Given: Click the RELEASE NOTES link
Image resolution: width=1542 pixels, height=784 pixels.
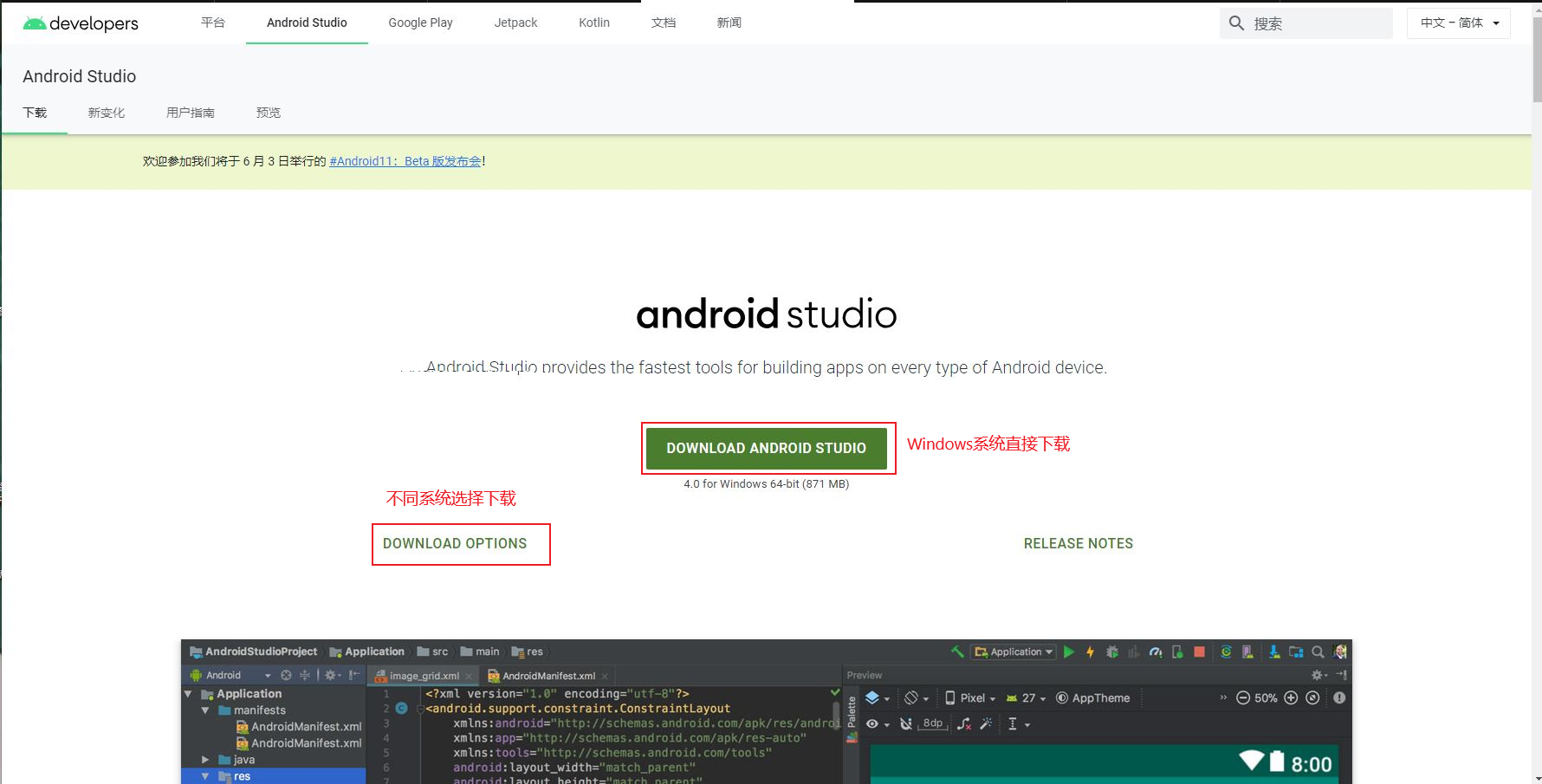Looking at the screenshot, I should pos(1079,543).
